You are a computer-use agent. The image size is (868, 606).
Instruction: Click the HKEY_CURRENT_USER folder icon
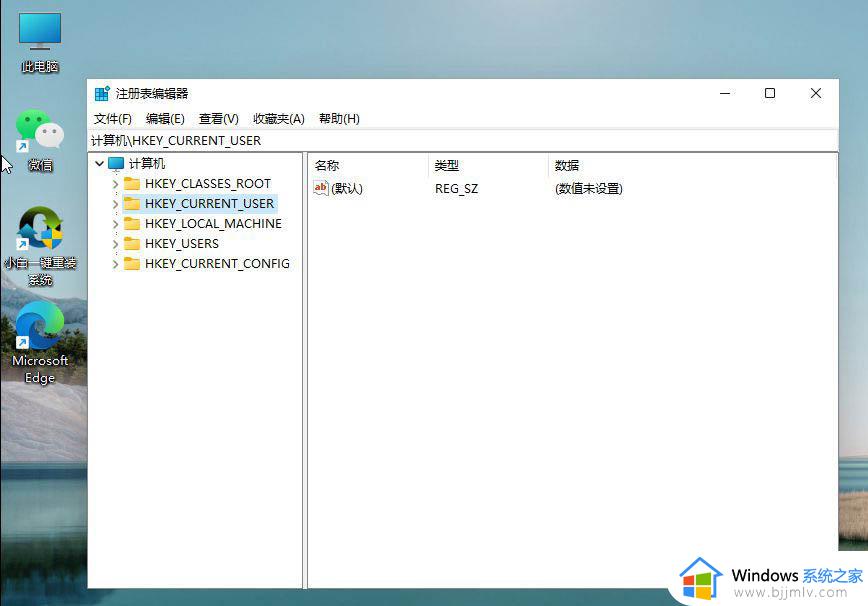132,203
